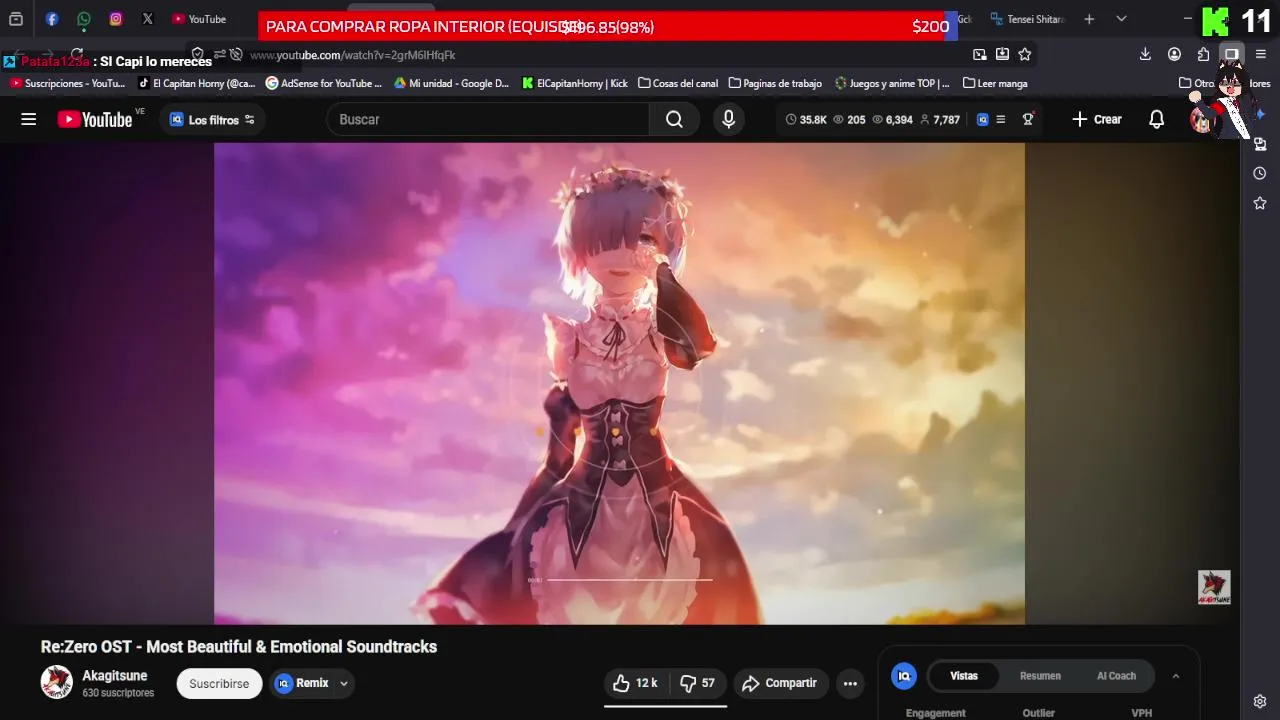The width and height of the screenshot is (1280, 720).
Task: Open Juegos y anime TOP bookmark
Action: coord(892,84)
